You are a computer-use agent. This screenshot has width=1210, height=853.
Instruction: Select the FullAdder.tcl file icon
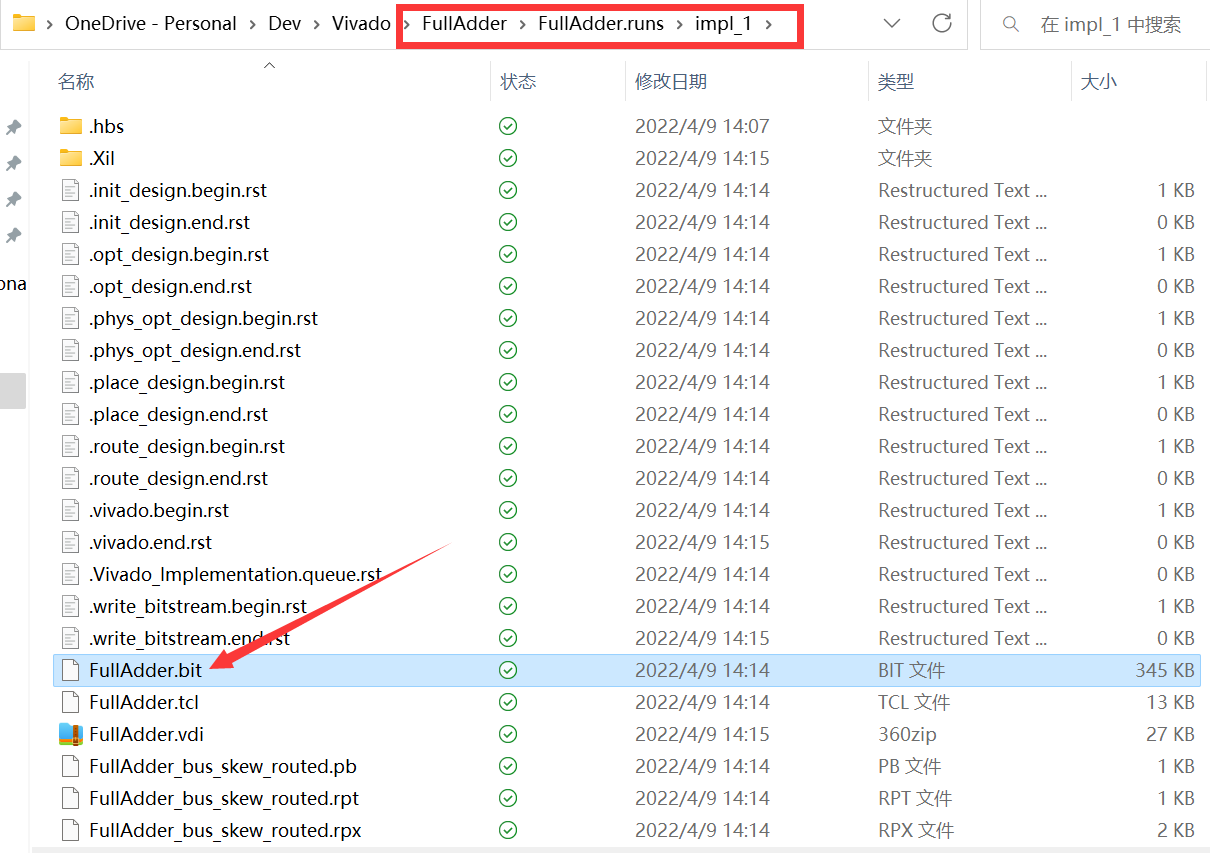[x=70, y=702]
